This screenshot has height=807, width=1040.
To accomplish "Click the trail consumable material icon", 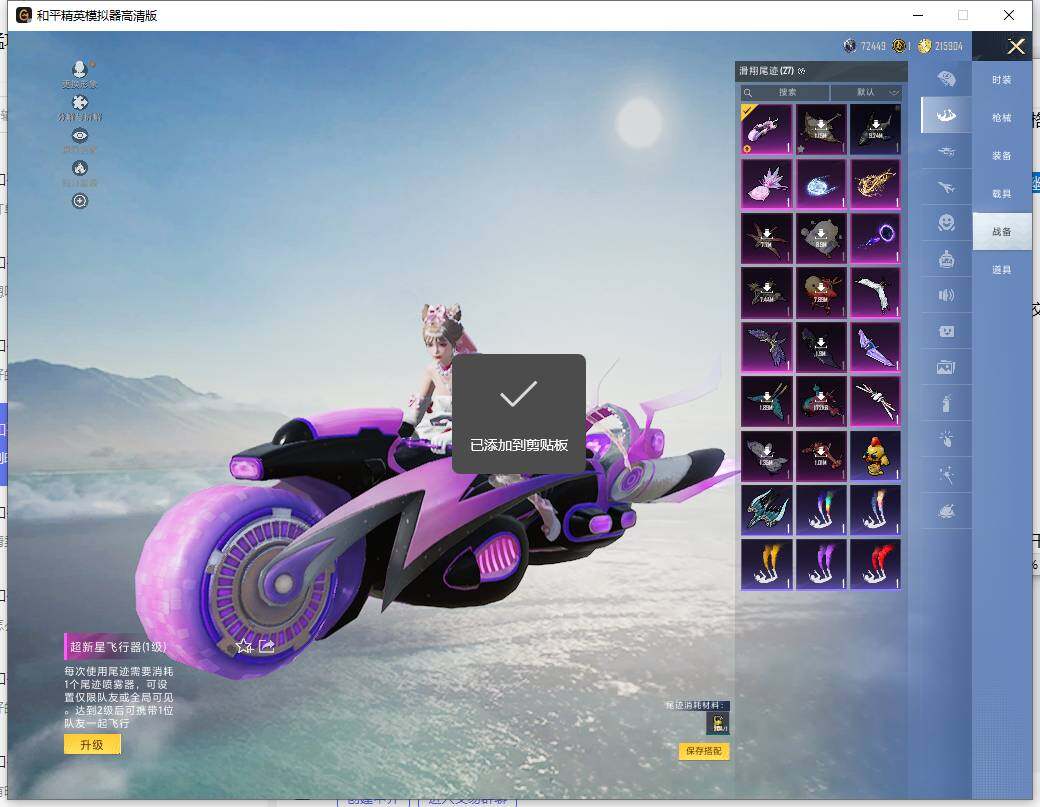I will 718,723.
